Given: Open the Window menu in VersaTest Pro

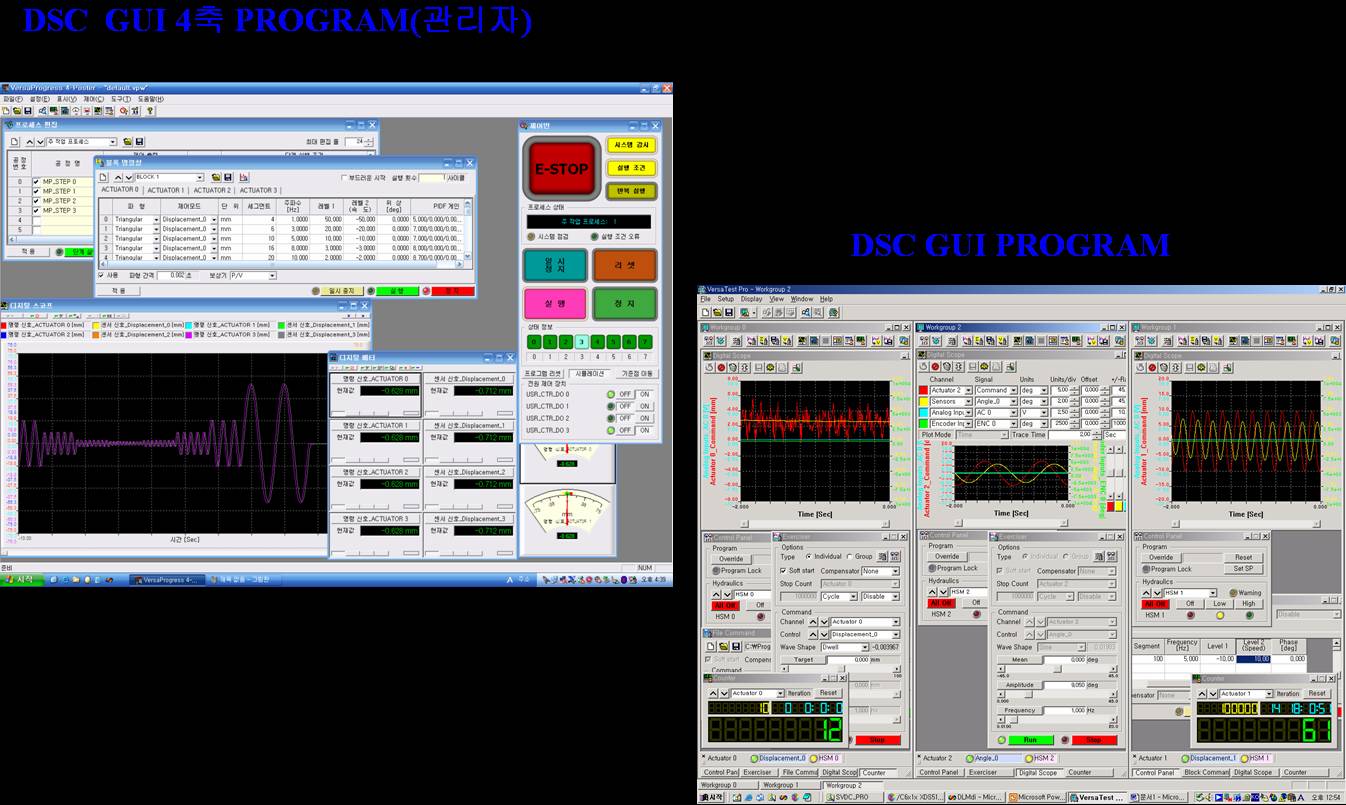Looking at the screenshot, I should (x=802, y=299).
